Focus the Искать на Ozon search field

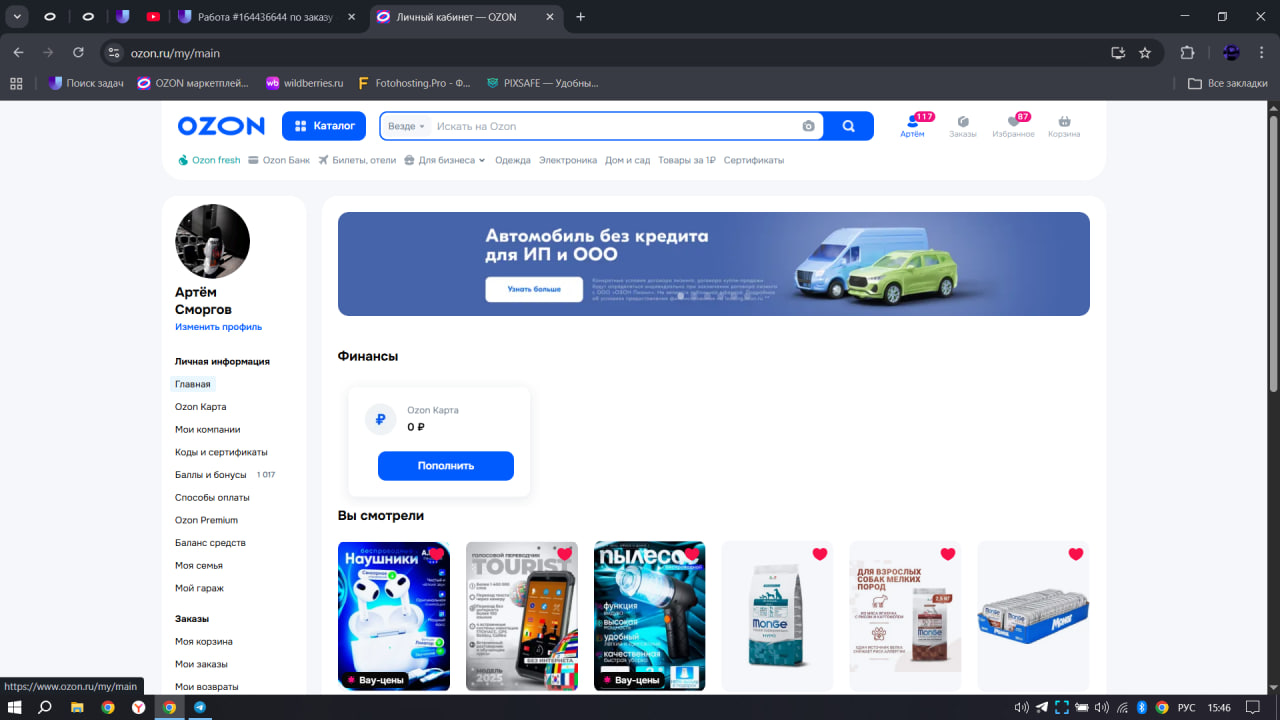click(616, 126)
